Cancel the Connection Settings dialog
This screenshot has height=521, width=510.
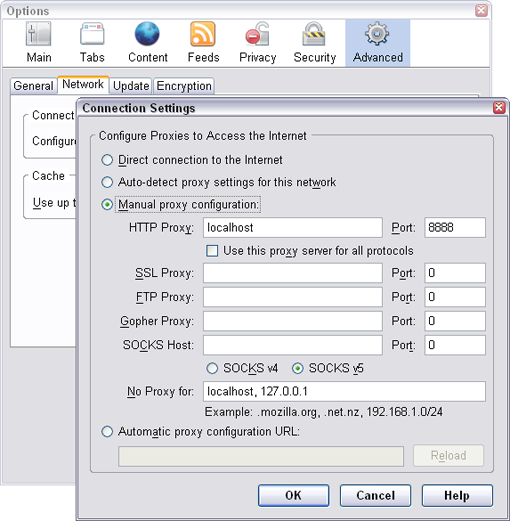[375, 495]
